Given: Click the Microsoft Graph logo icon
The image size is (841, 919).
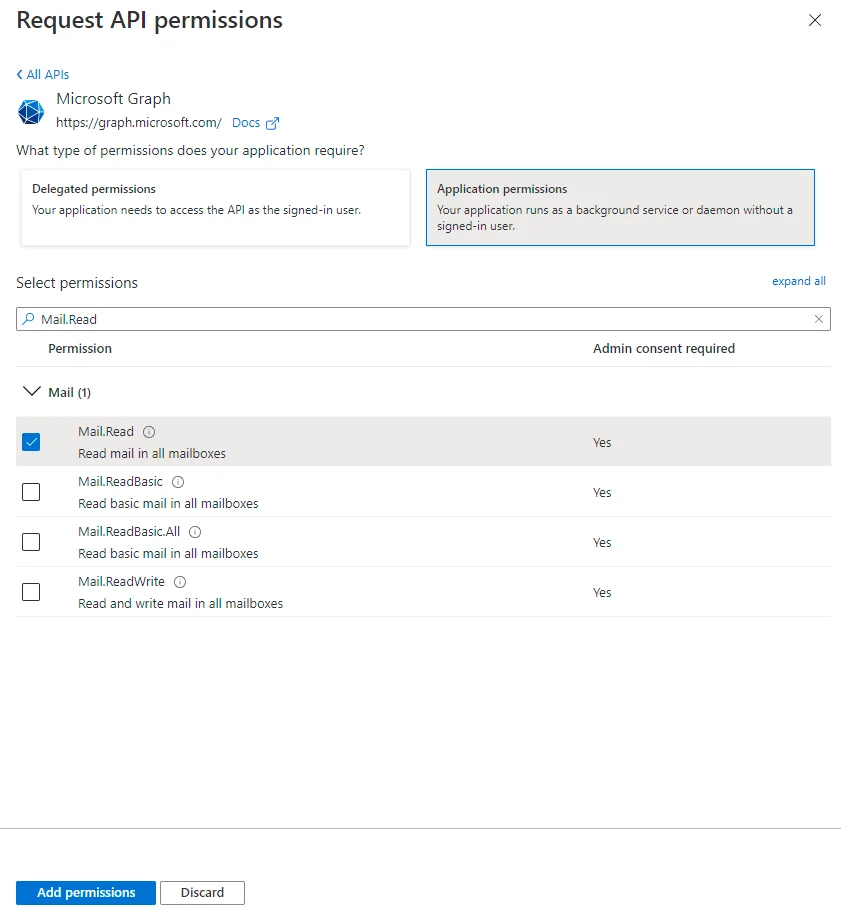Looking at the screenshot, I should (x=31, y=111).
